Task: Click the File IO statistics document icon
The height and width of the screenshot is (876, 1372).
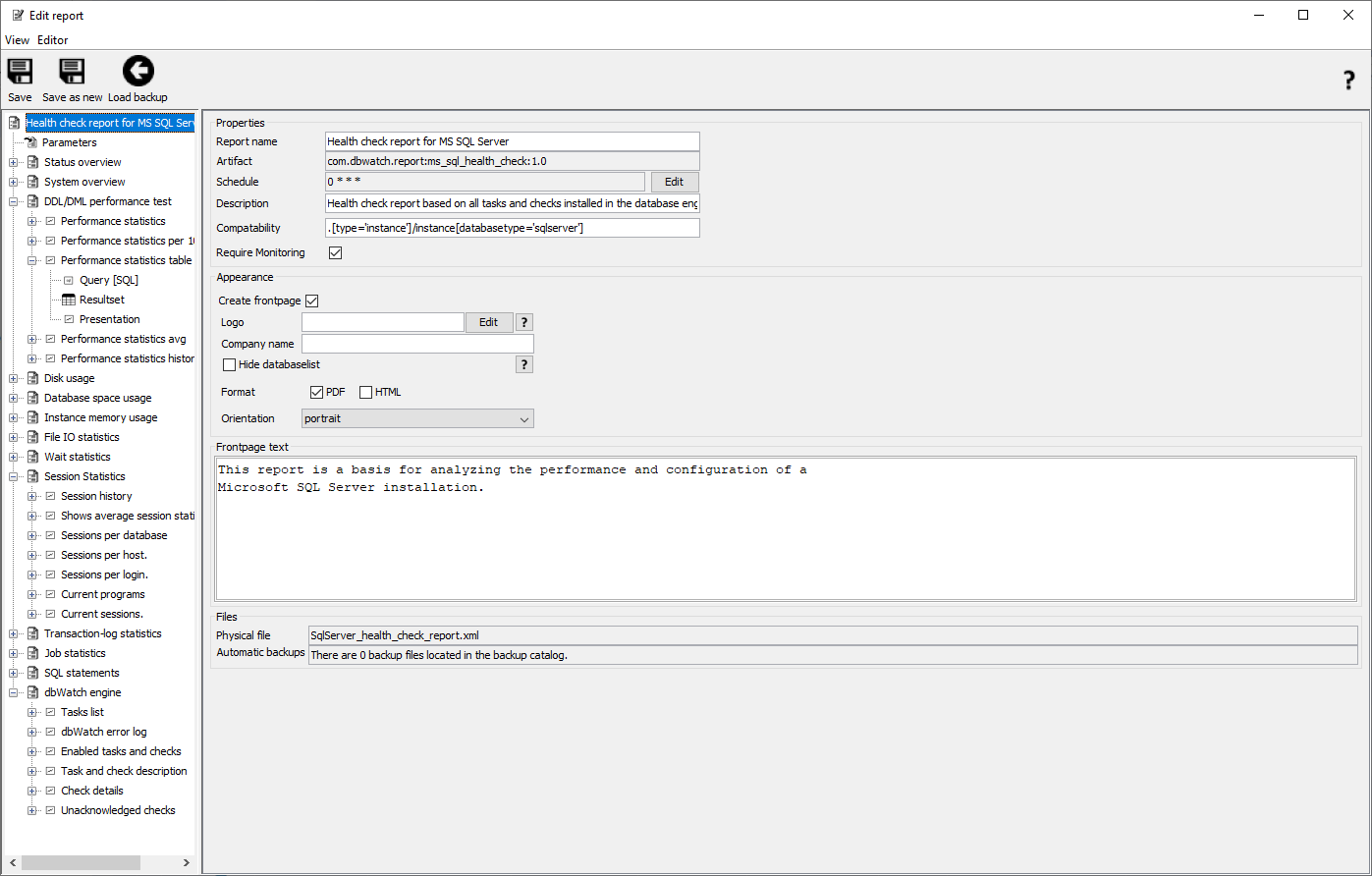Action: coord(32,437)
